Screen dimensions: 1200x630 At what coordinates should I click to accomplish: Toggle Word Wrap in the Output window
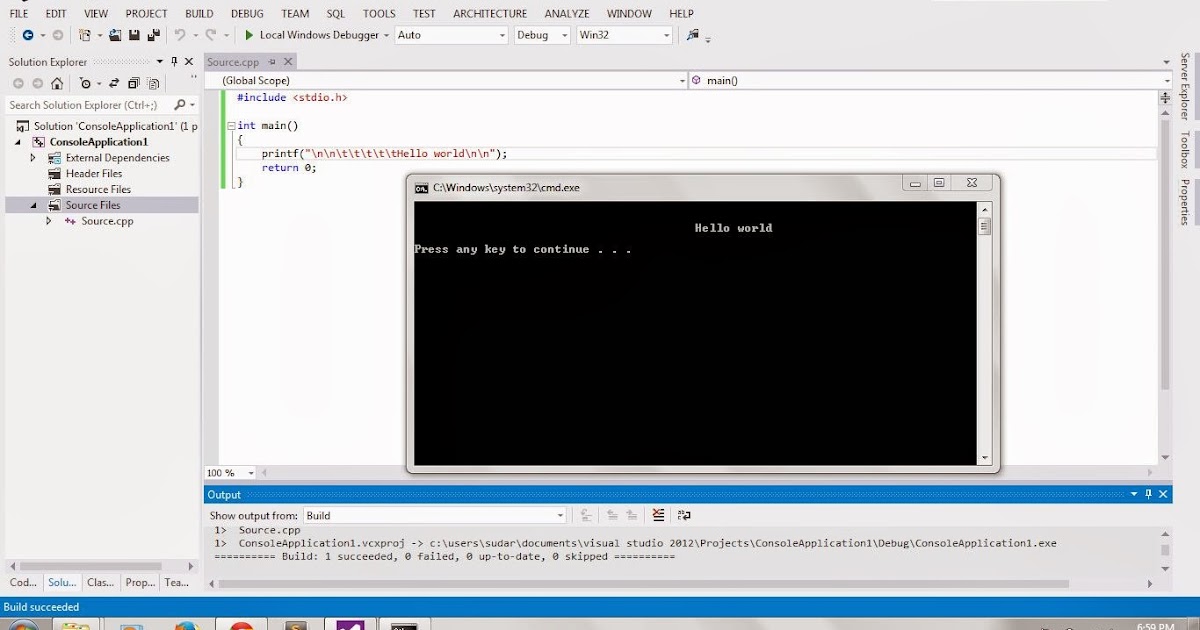[684, 515]
